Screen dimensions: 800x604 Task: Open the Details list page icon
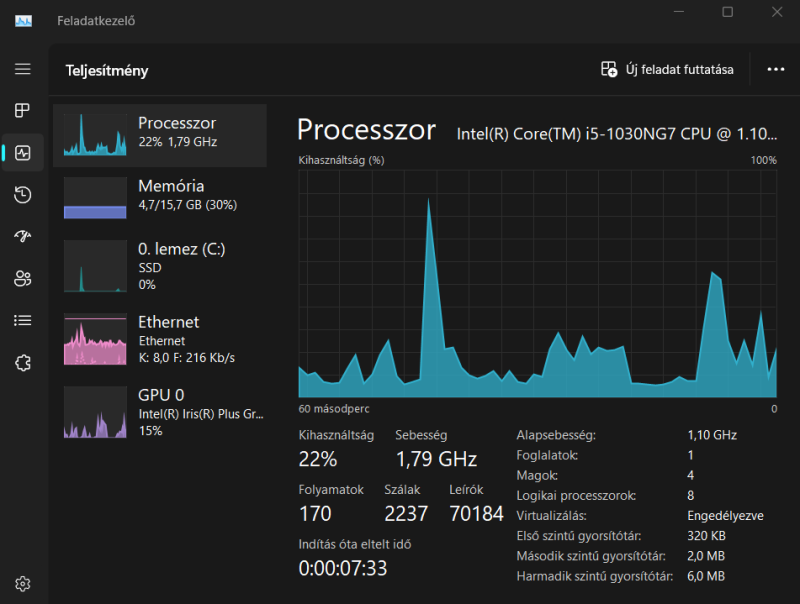point(22,320)
